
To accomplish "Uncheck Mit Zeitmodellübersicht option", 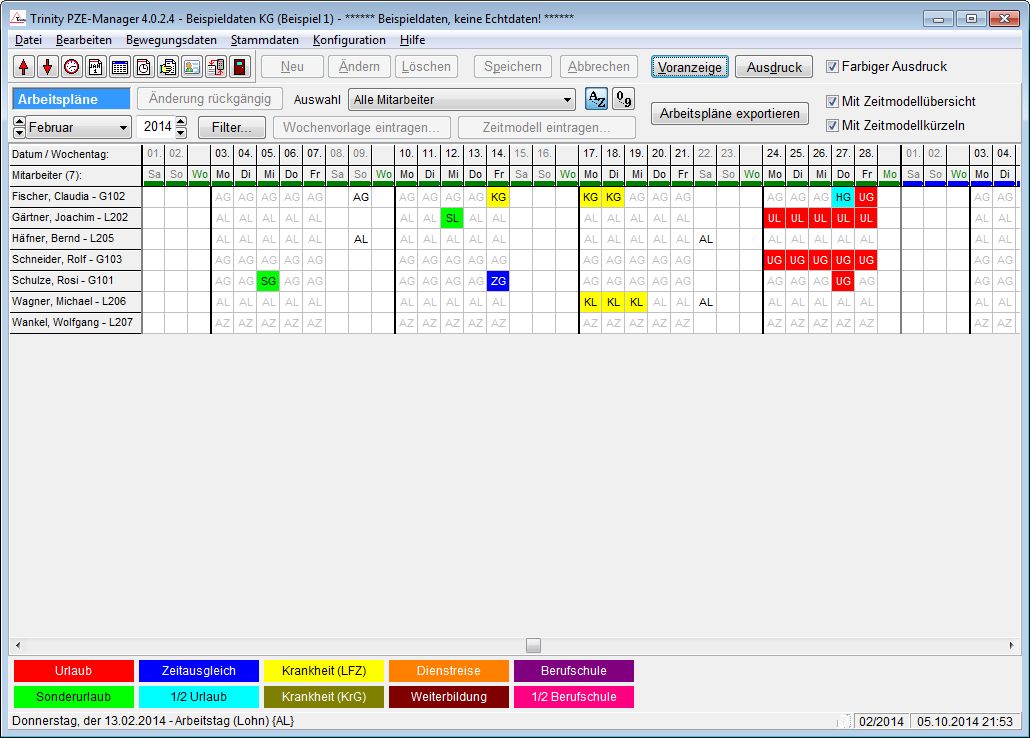I will [x=832, y=102].
